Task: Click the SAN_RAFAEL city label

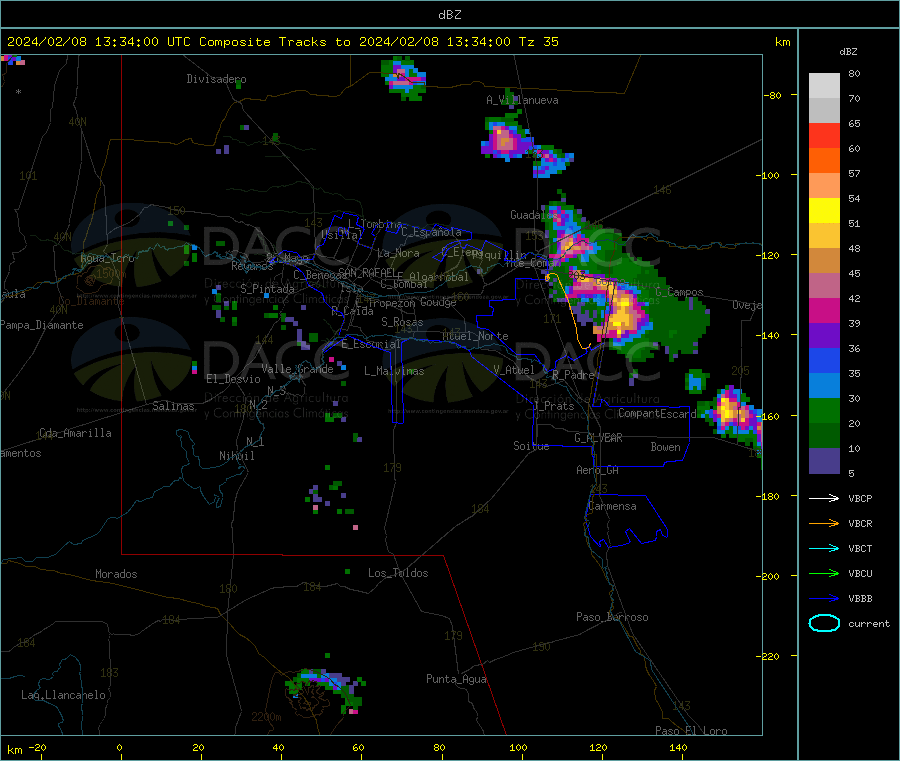Action: pyautogui.click(x=367, y=272)
